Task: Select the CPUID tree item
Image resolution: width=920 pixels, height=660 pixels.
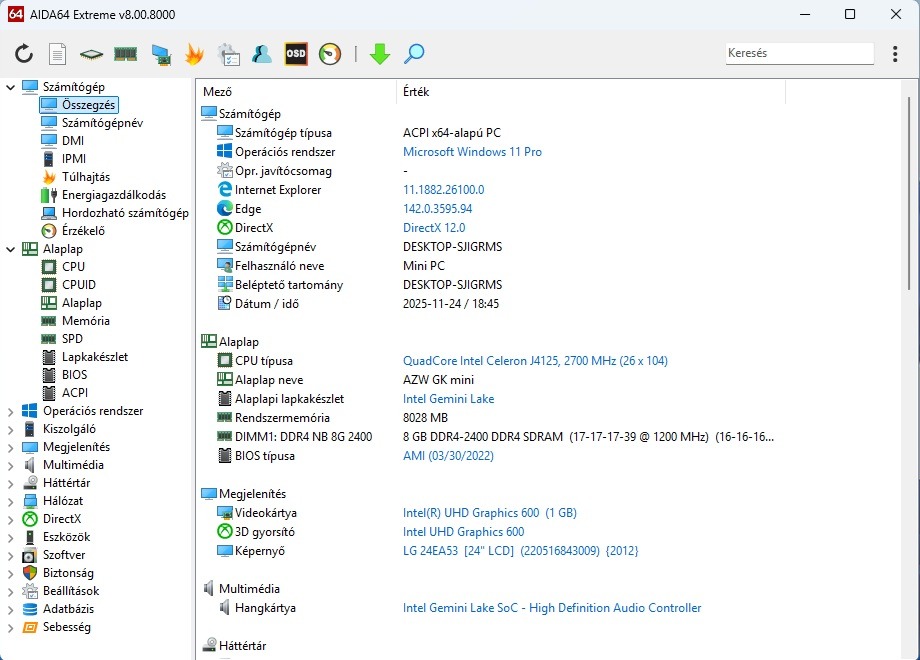Action: 69,285
